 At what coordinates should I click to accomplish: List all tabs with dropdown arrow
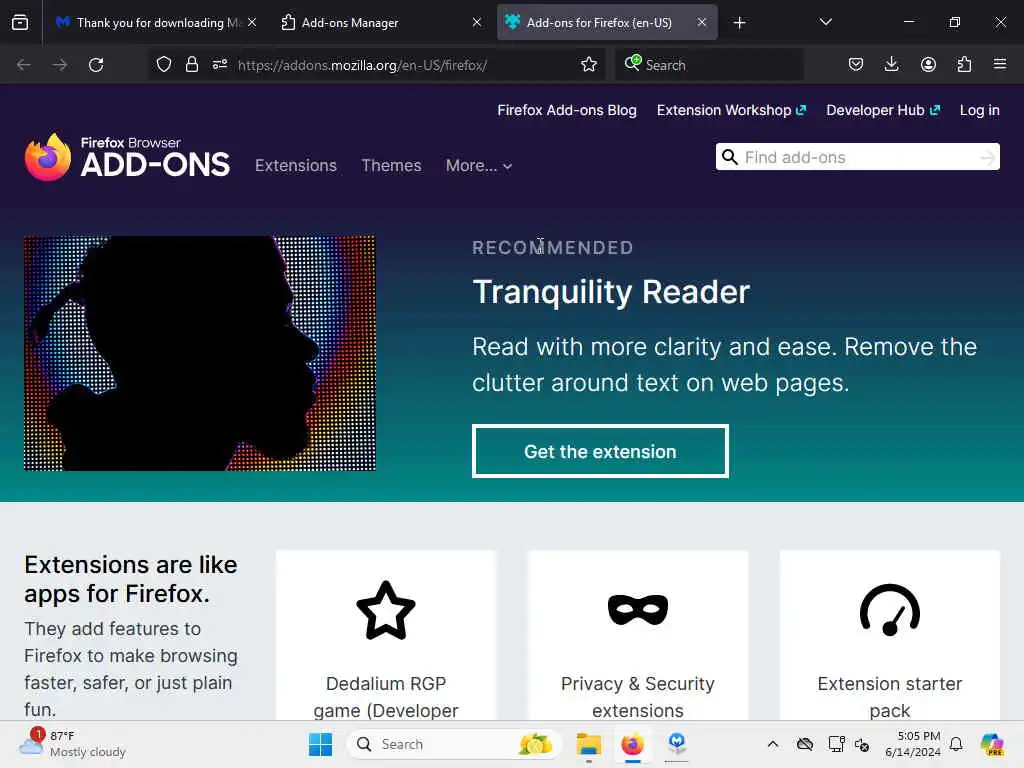click(x=825, y=22)
